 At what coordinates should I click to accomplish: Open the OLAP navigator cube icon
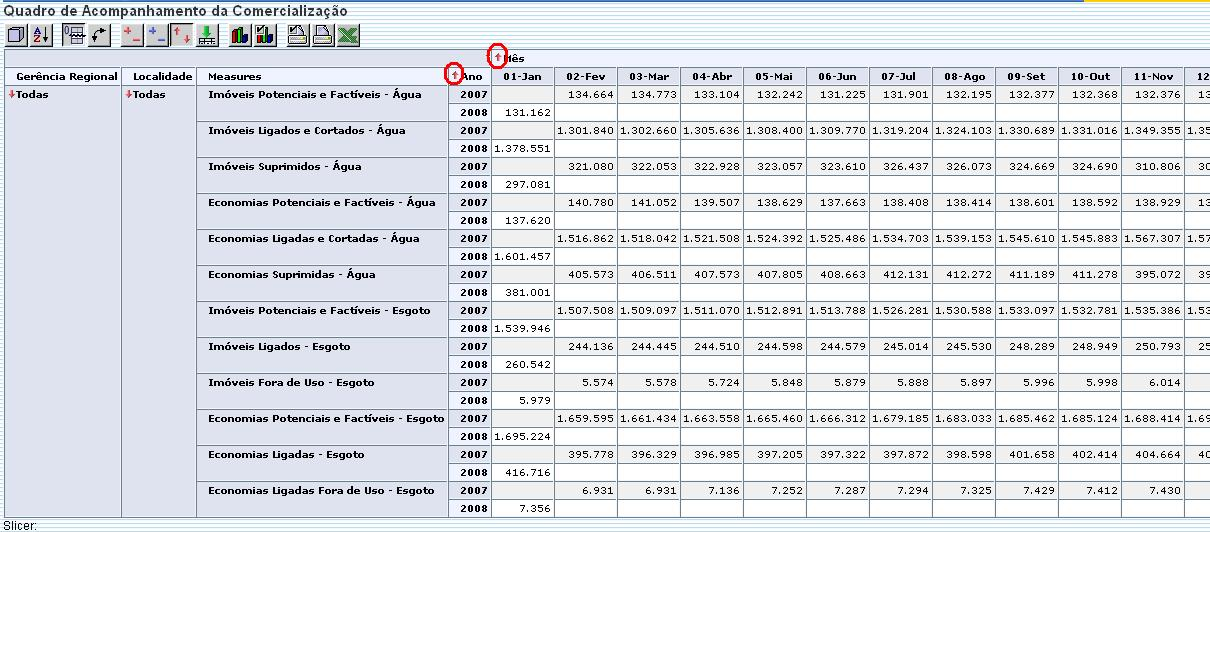[x=16, y=35]
